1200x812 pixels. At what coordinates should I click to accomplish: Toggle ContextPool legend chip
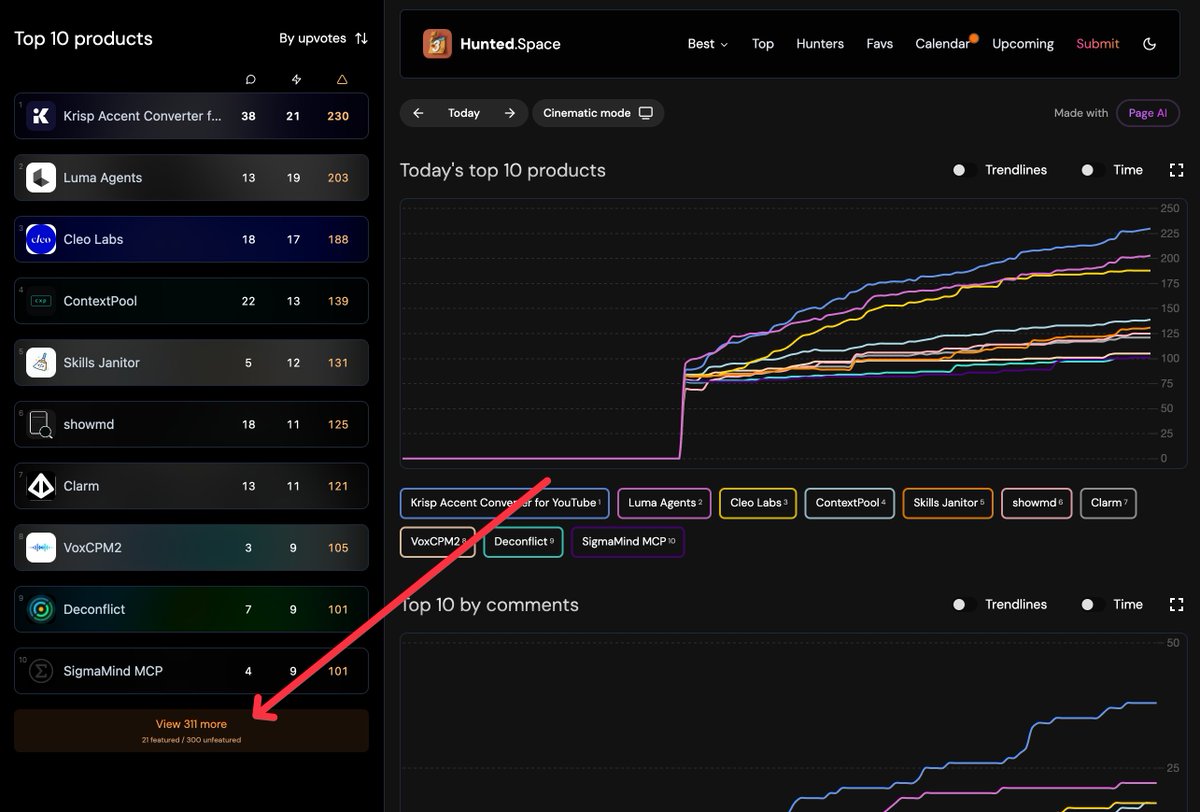tap(850, 503)
